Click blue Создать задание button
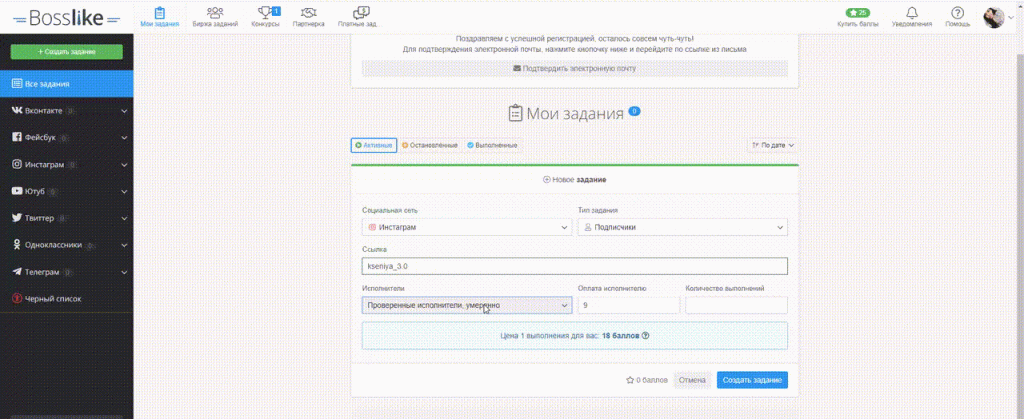This screenshot has height=419, width=1024. point(752,380)
